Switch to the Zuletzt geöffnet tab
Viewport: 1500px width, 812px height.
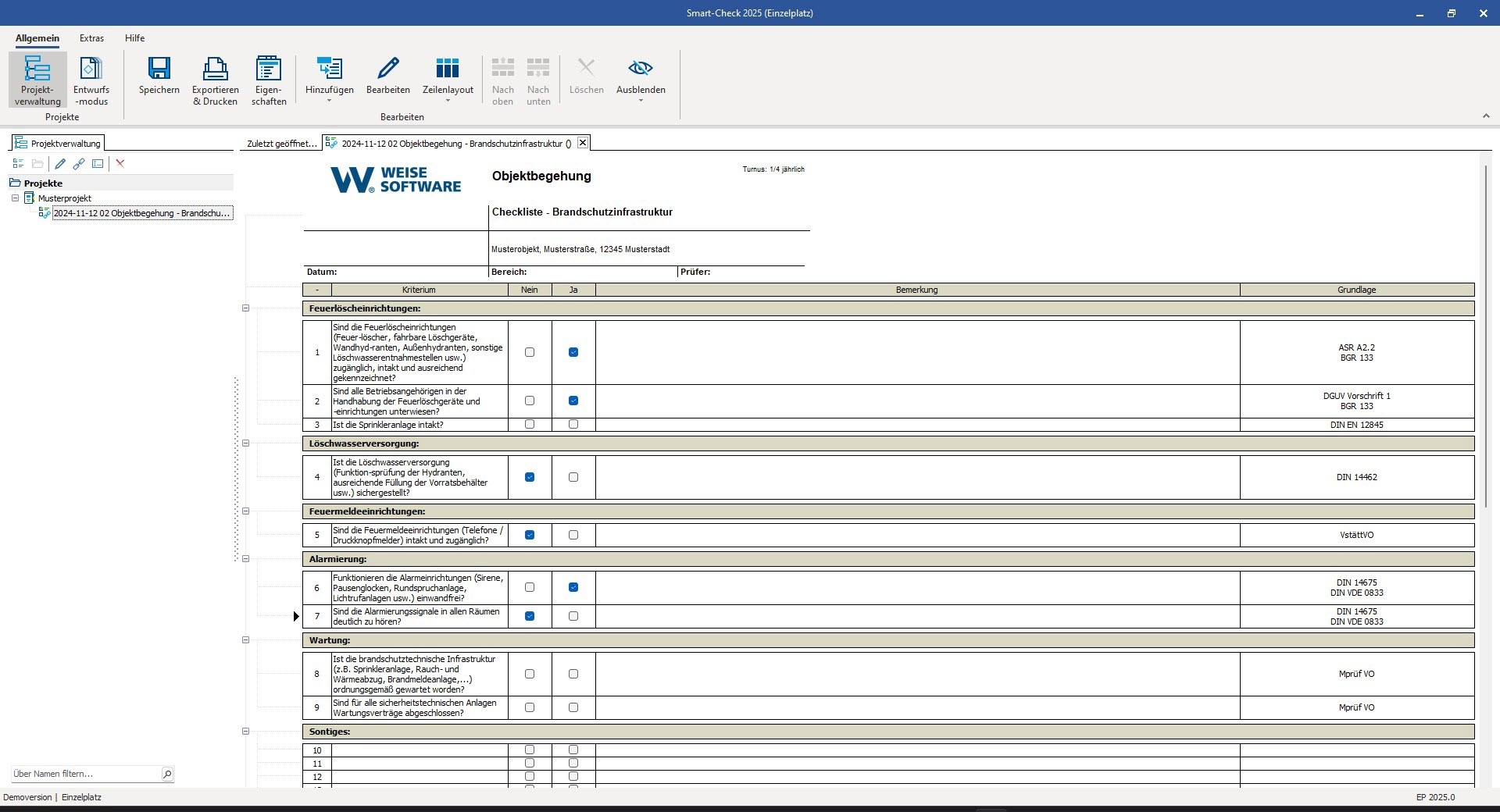(x=281, y=144)
